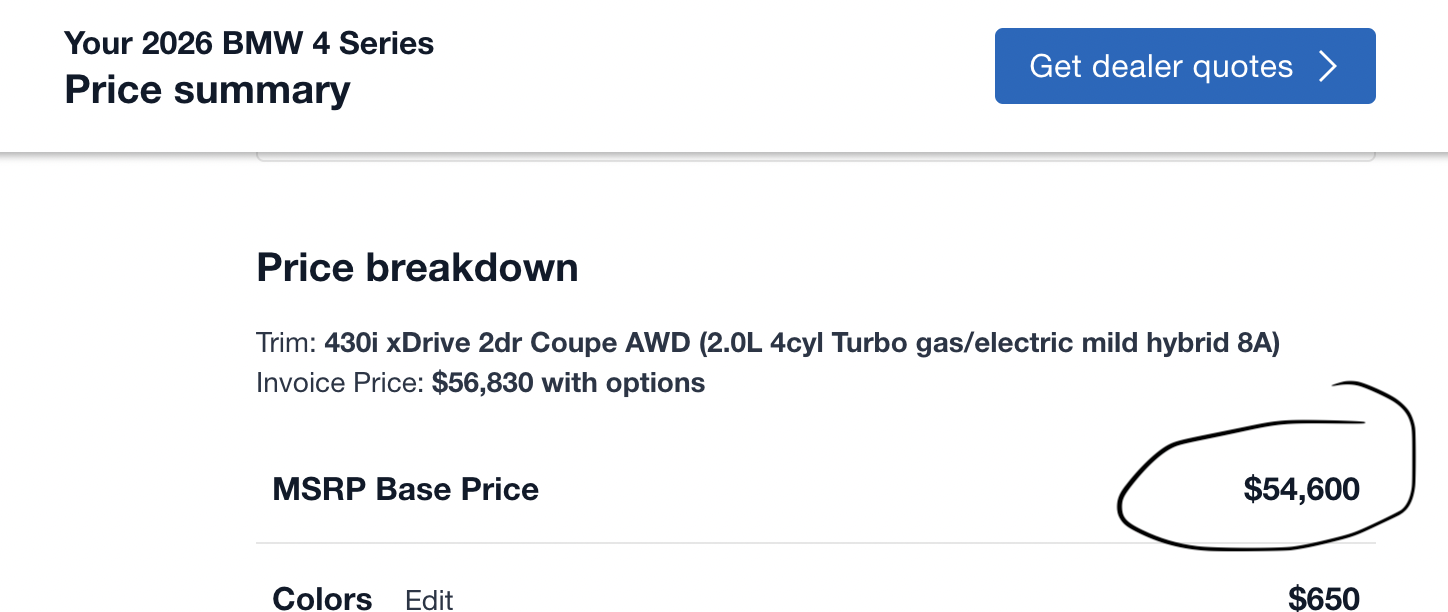Click the Trim label text
The width and height of the screenshot is (1448, 612).
287,343
